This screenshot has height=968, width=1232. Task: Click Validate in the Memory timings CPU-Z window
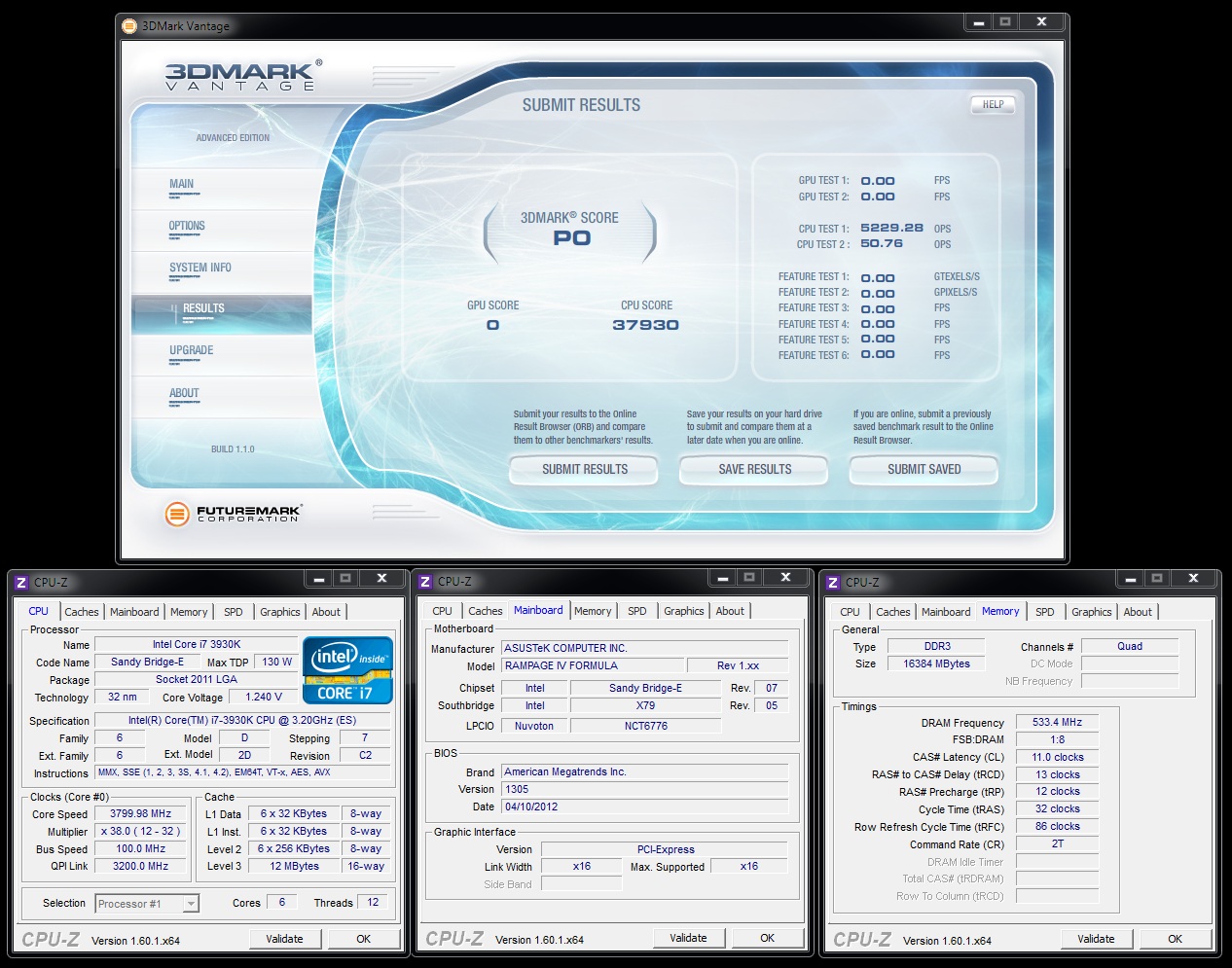pos(1096,939)
